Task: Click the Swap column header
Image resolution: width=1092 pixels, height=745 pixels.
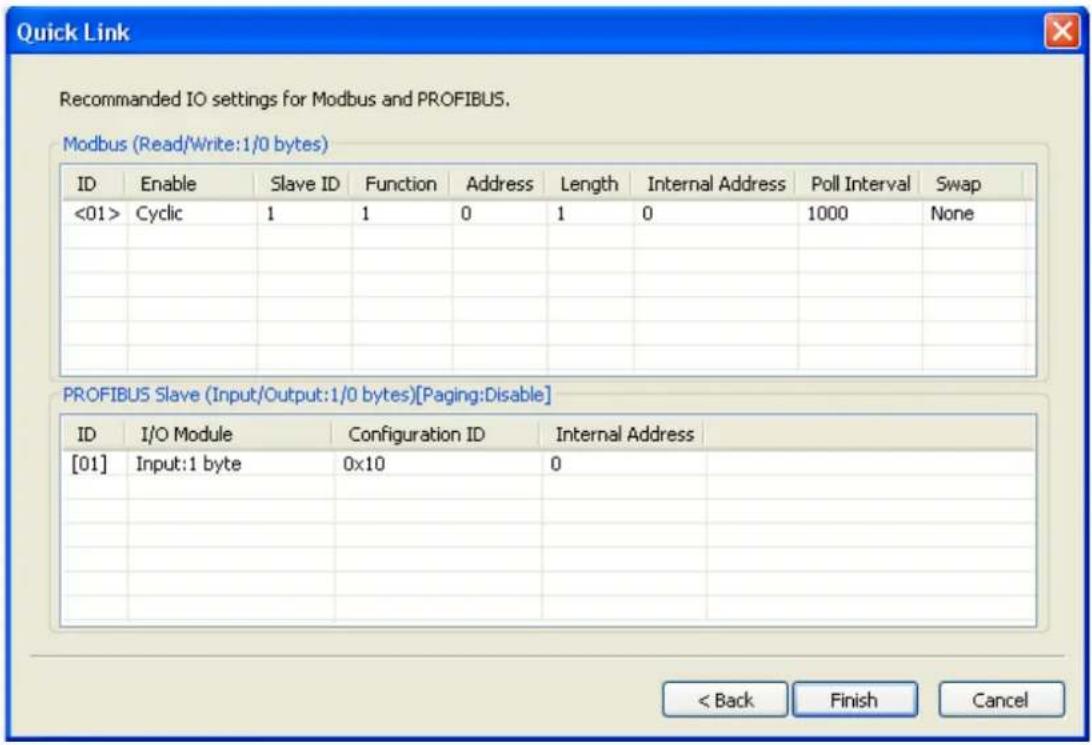Action: (x=972, y=185)
